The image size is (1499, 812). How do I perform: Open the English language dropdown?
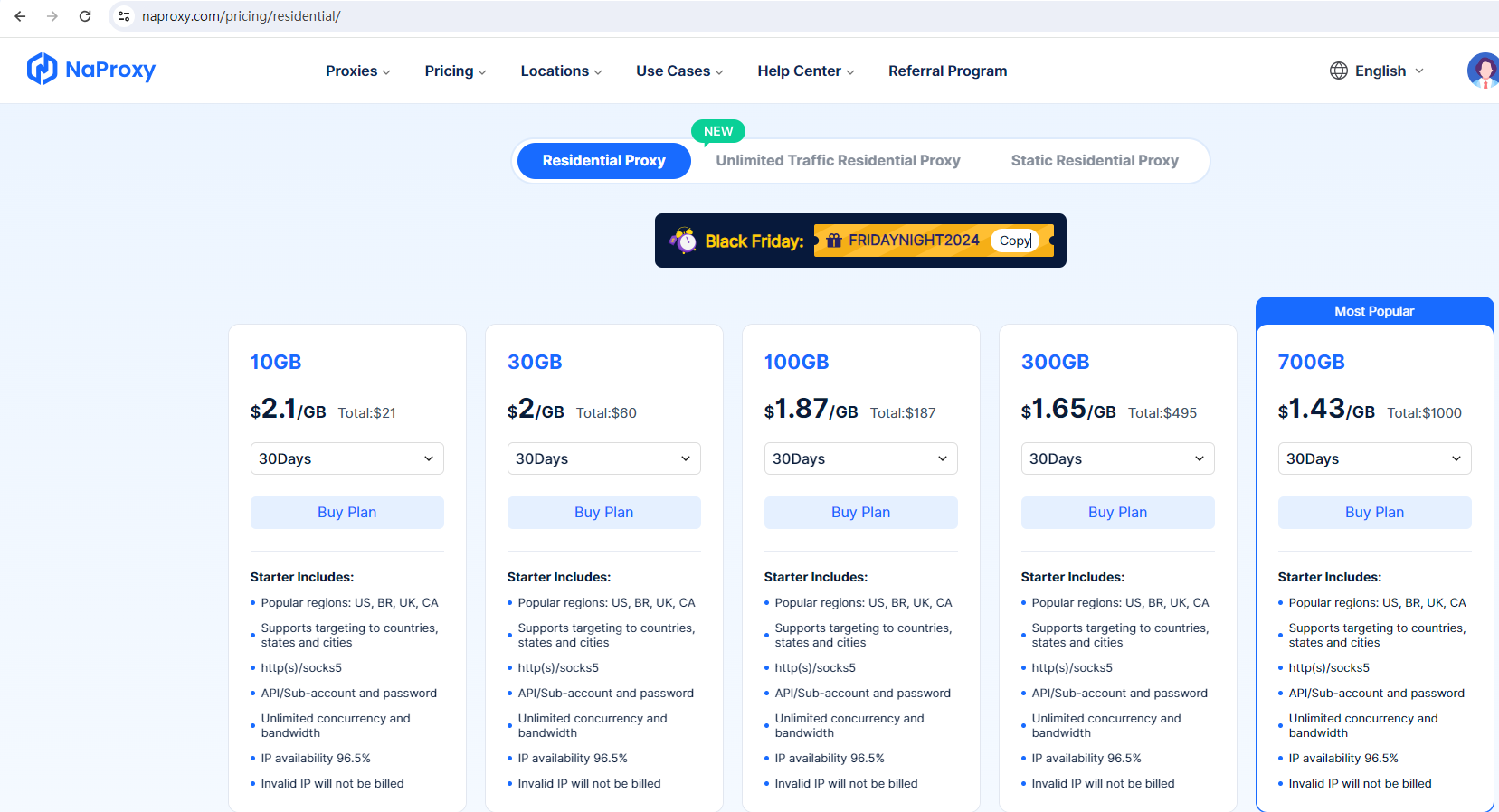point(1377,71)
